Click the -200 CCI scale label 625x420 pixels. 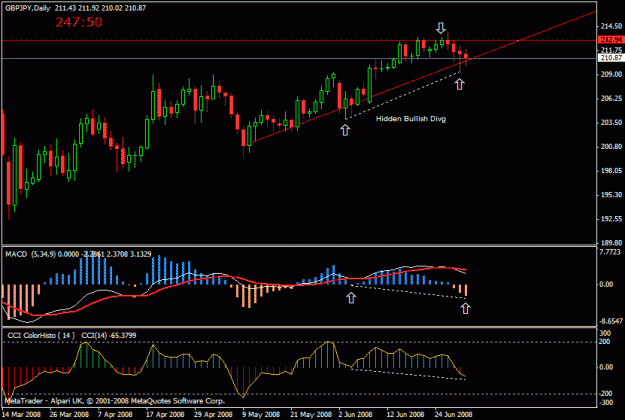tap(605, 394)
